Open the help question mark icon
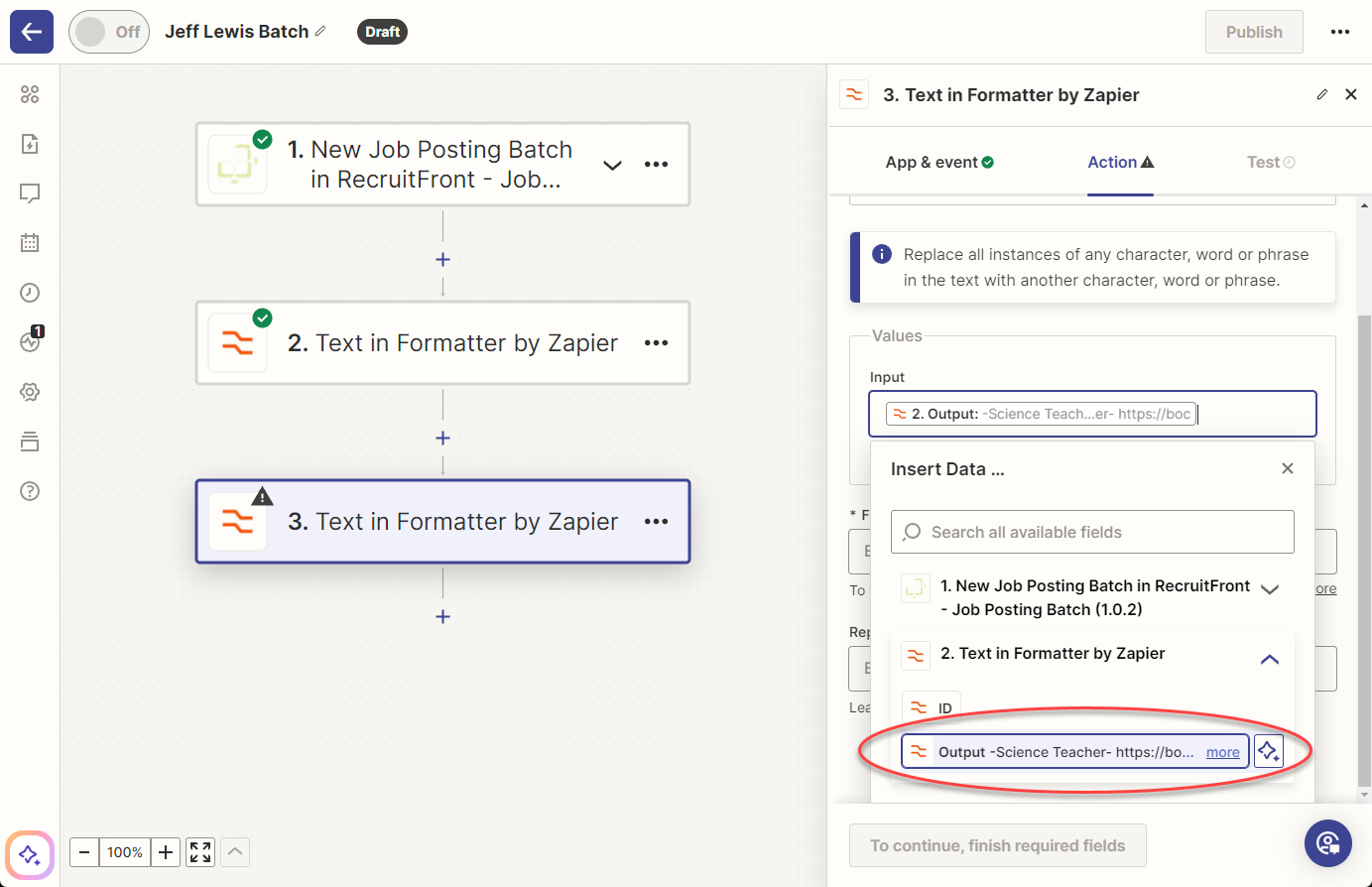 click(x=30, y=491)
